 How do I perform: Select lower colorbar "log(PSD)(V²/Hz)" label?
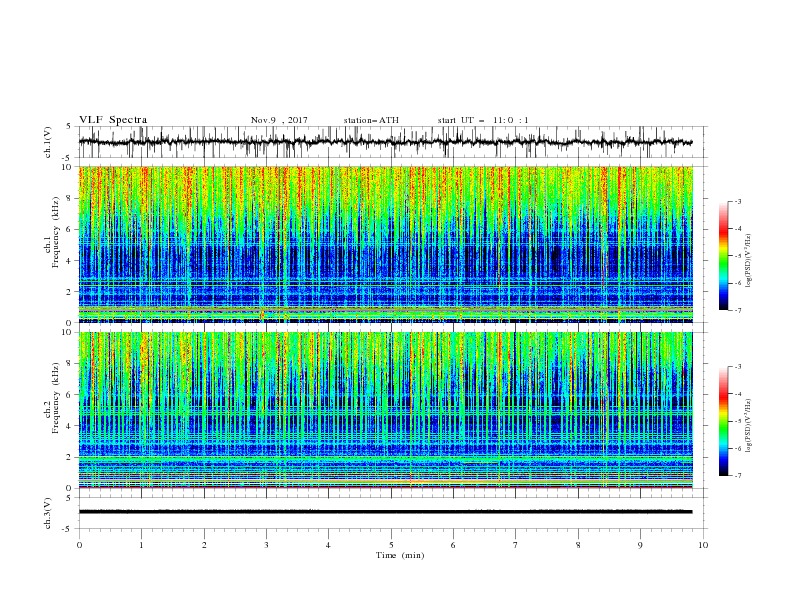(749, 426)
